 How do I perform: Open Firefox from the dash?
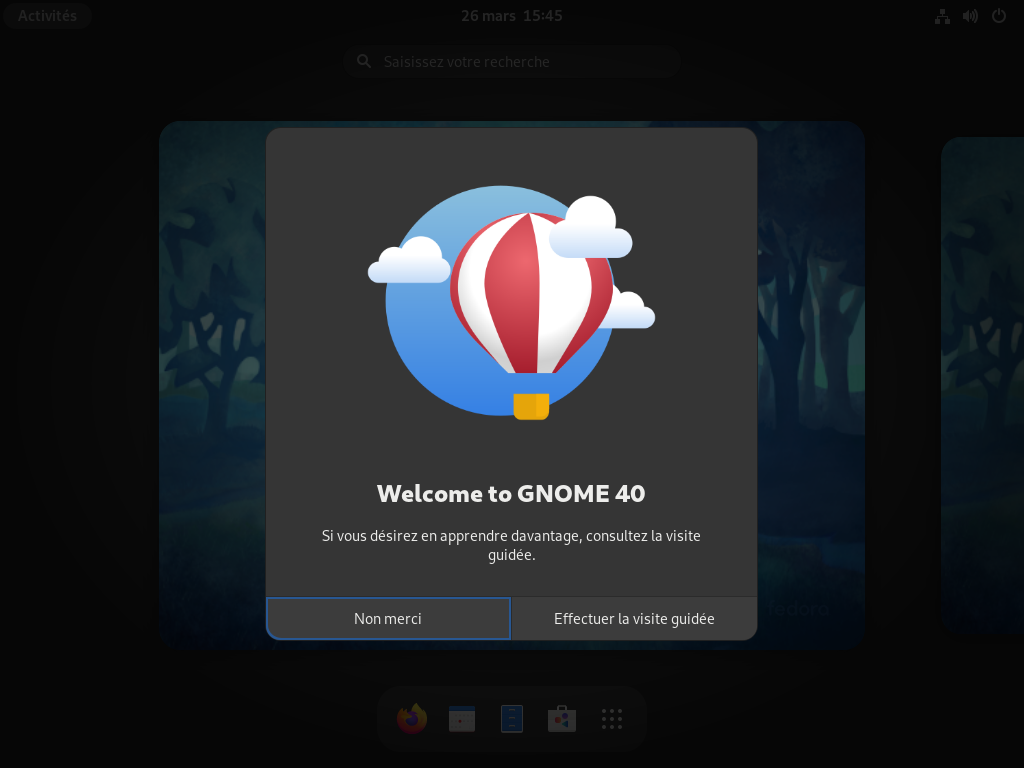click(x=412, y=718)
